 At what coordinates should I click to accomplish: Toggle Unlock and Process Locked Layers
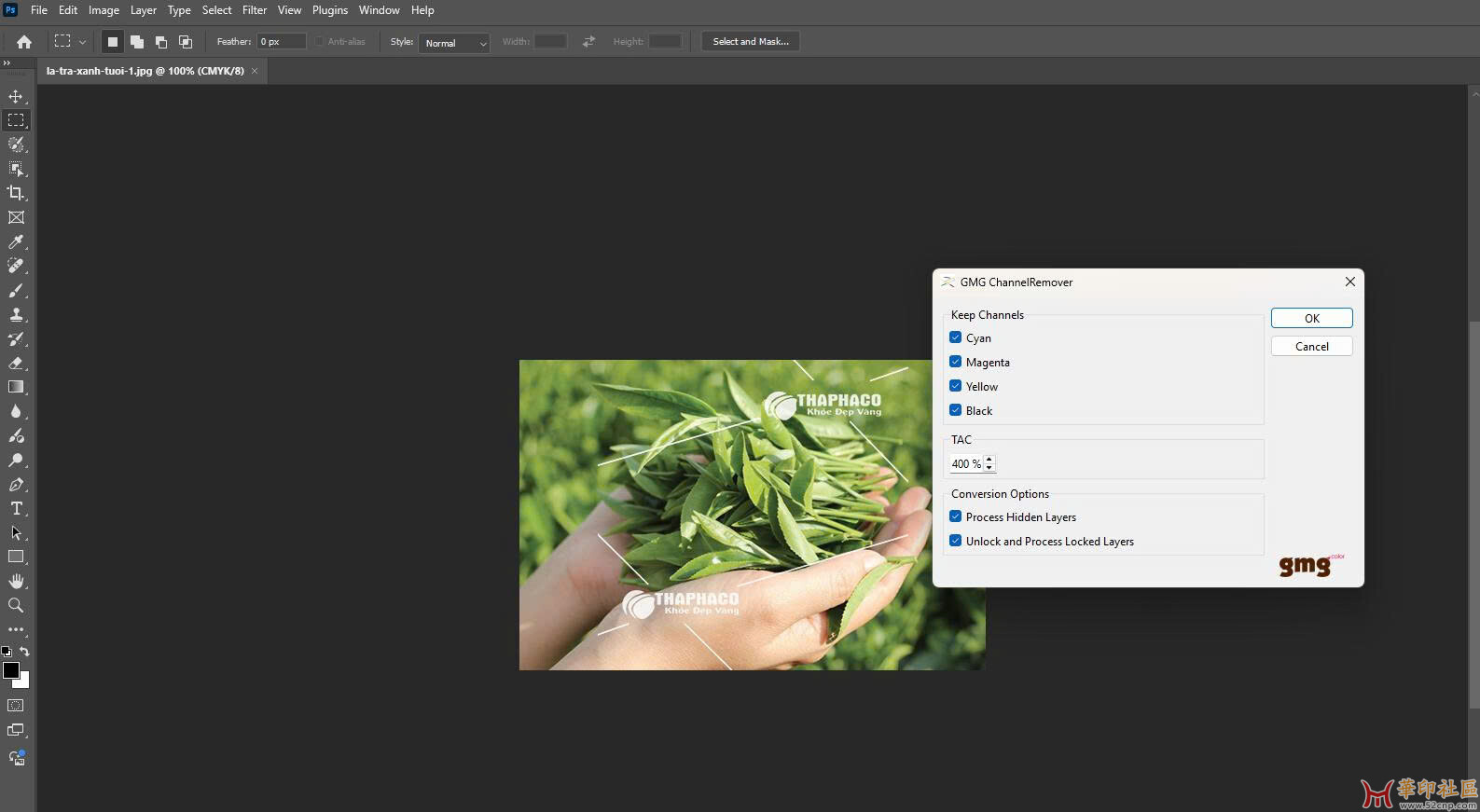pyautogui.click(x=955, y=541)
